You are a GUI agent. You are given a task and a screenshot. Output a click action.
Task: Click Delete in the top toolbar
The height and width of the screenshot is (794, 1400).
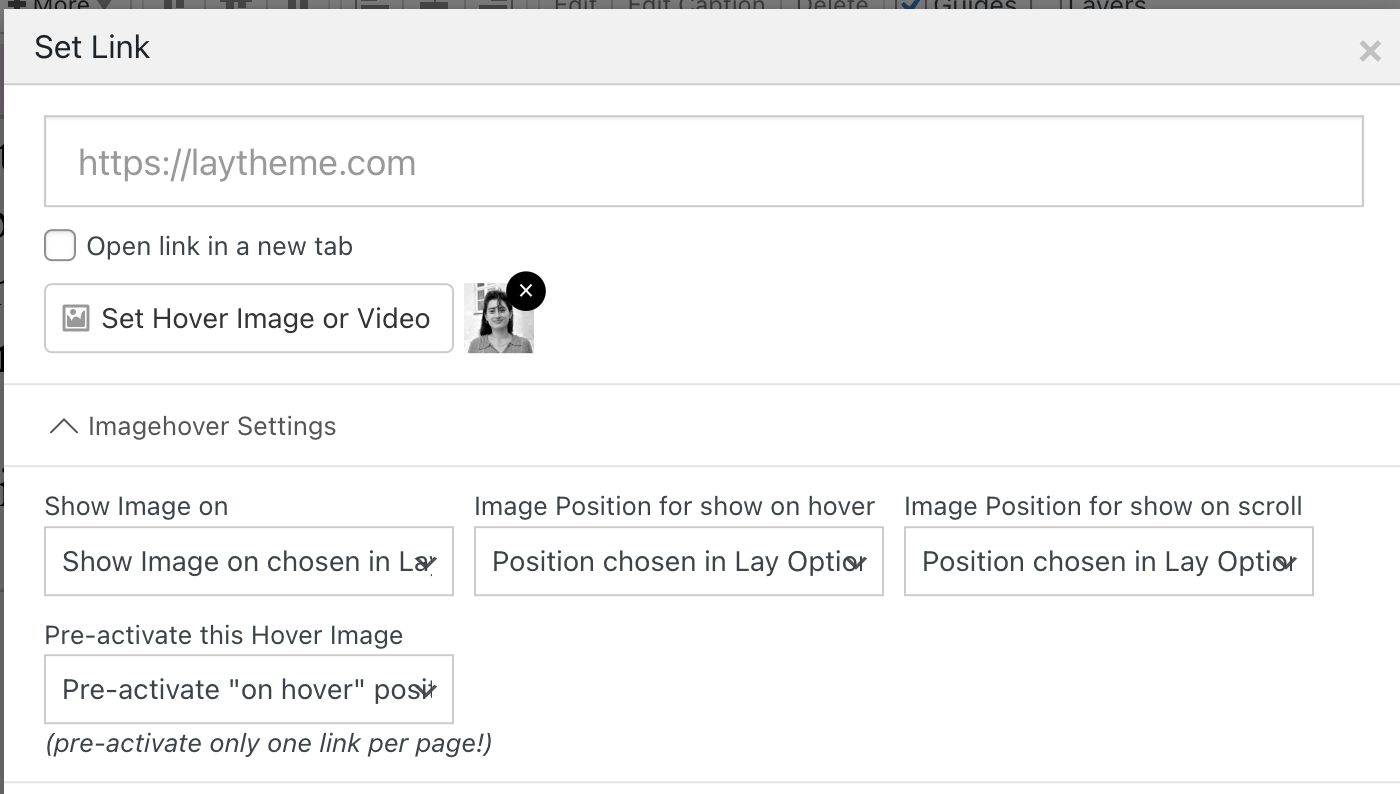(832, 5)
